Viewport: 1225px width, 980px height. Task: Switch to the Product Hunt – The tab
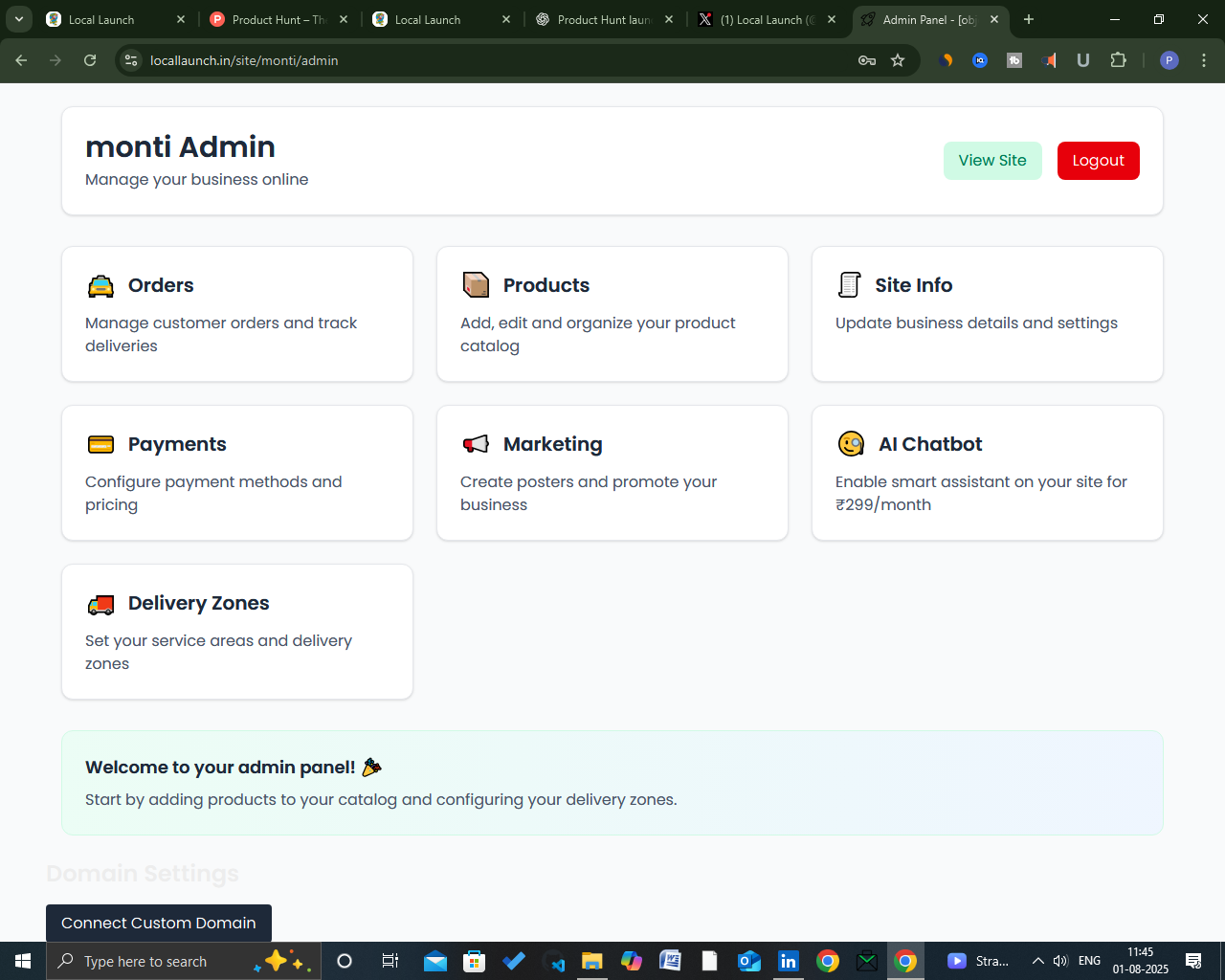click(x=279, y=19)
